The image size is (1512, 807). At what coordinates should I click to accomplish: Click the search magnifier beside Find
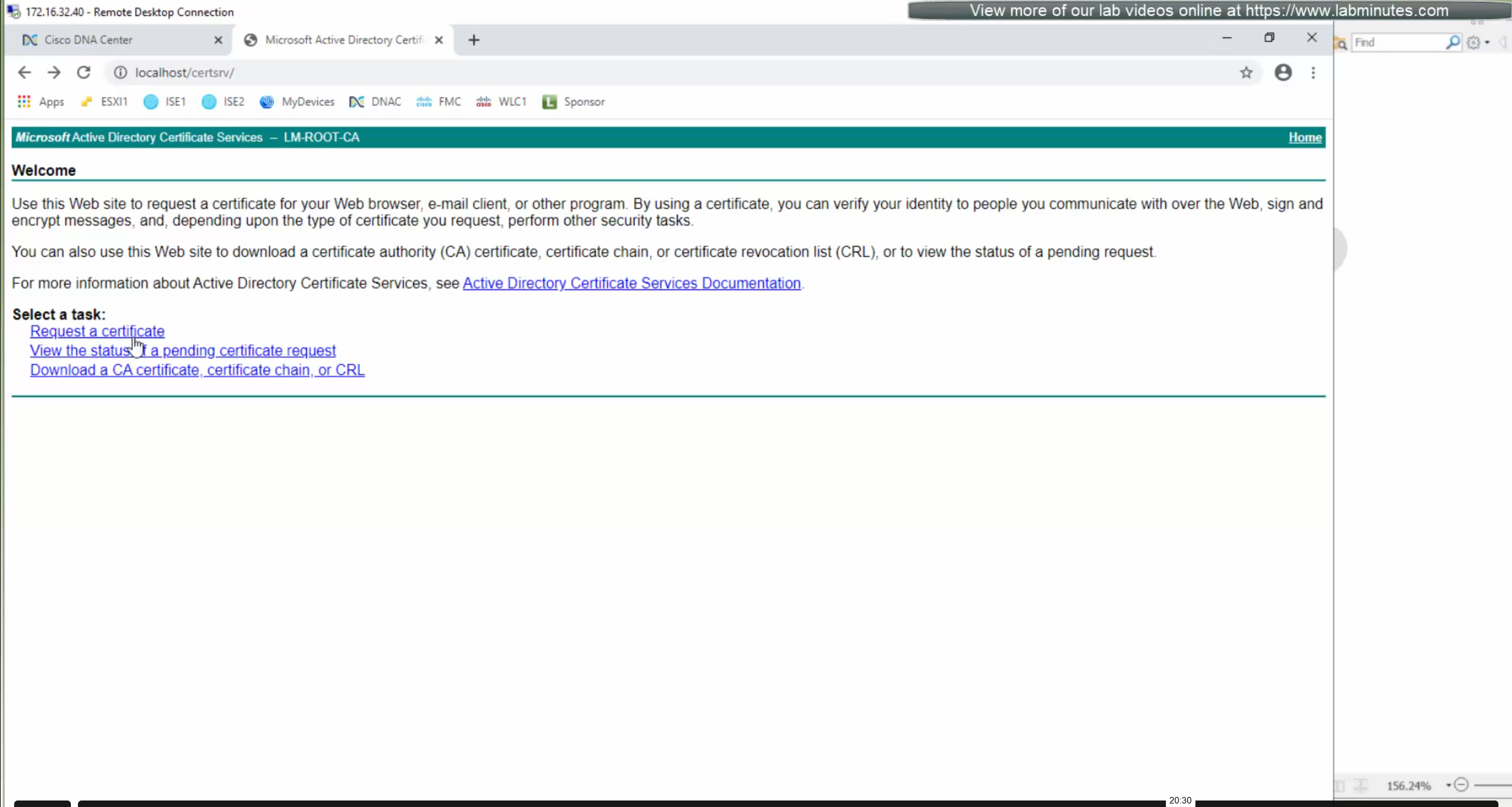click(x=1452, y=42)
